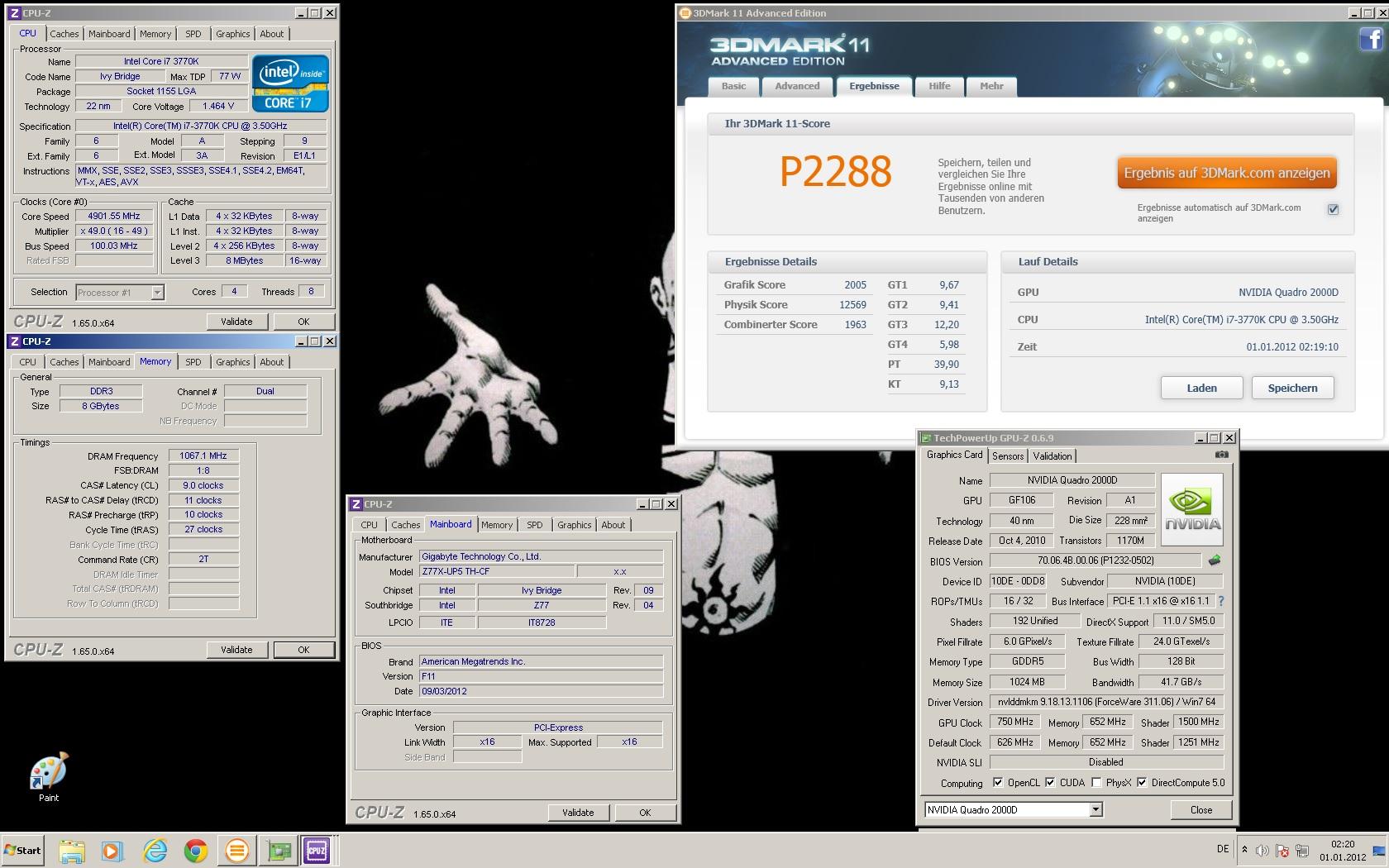Viewport: 1389px width, 868px height.
Task: Toggle the DirectCompute 5.0 checkbox
Action: 1142,783
